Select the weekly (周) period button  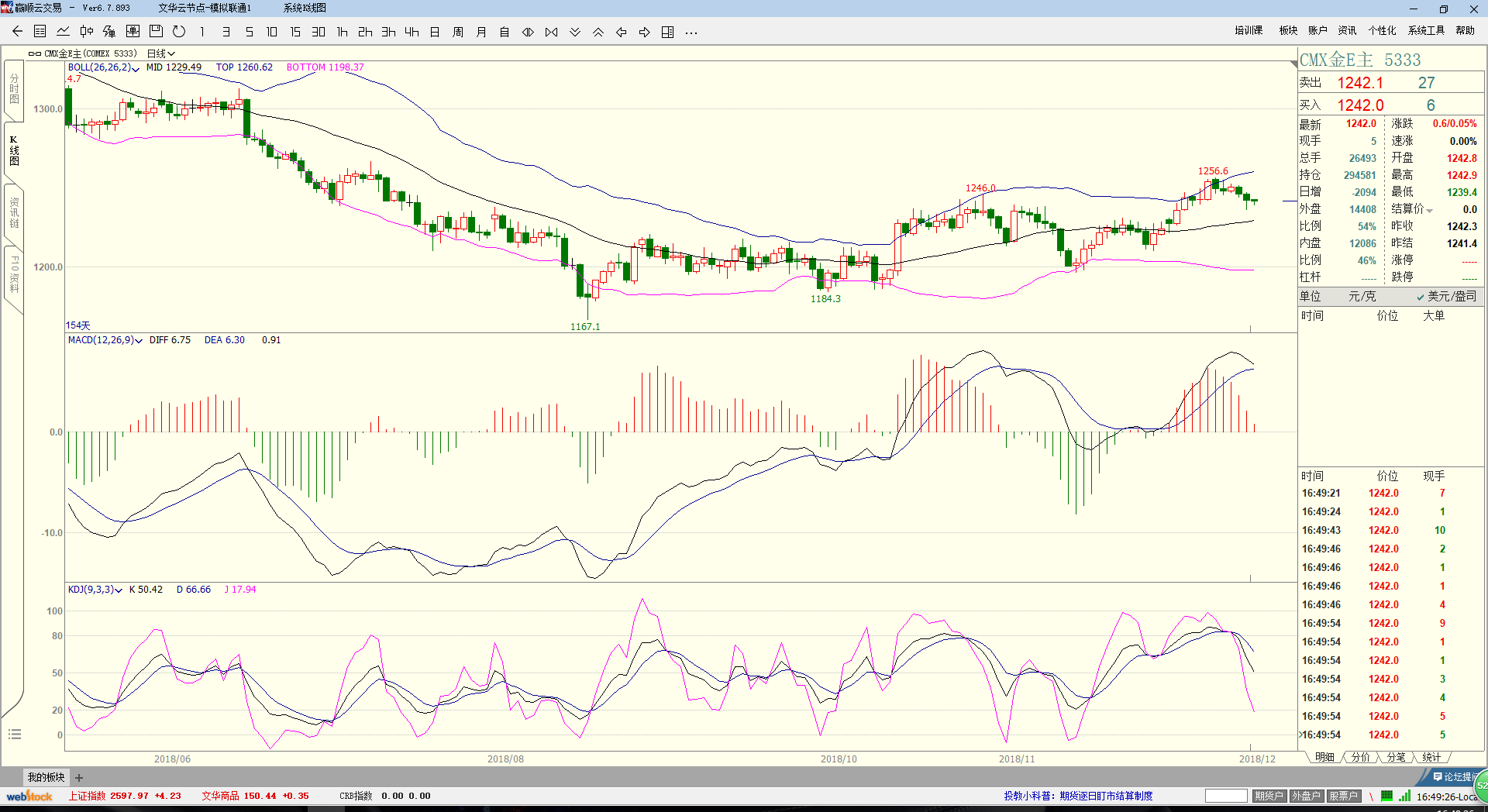(458, 32)
